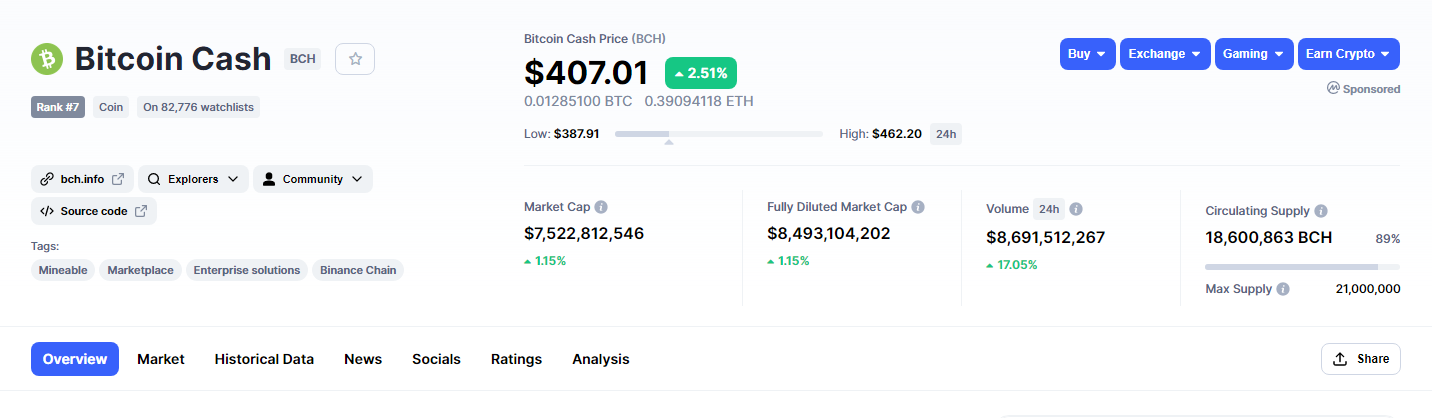Add Bitcoin Cash to watchlist star
This screenshot has height=418, width=1432.
355,59
